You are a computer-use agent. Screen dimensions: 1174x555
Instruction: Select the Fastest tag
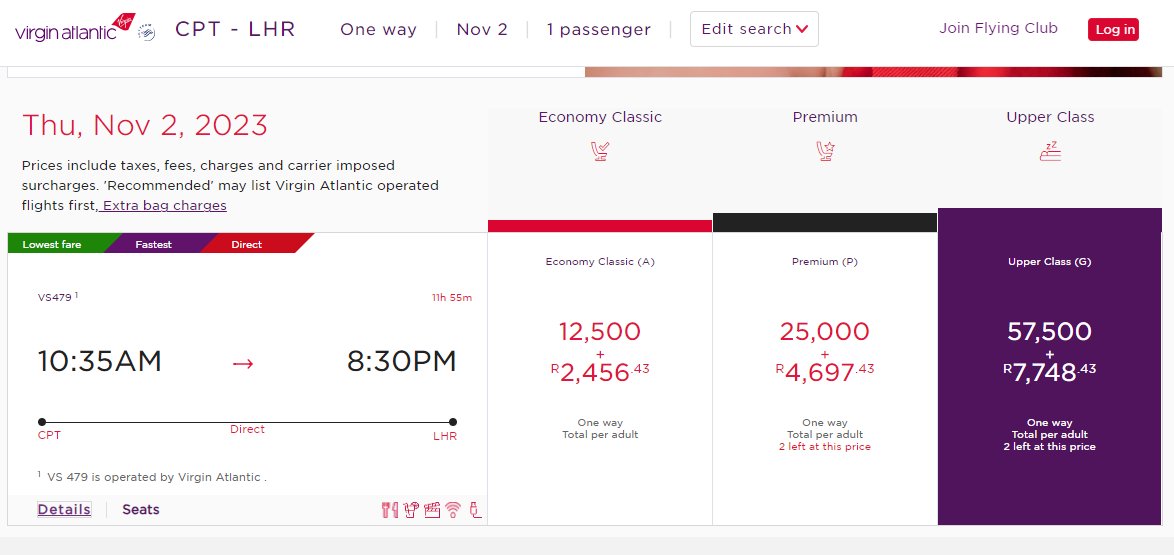coord(153,244)
